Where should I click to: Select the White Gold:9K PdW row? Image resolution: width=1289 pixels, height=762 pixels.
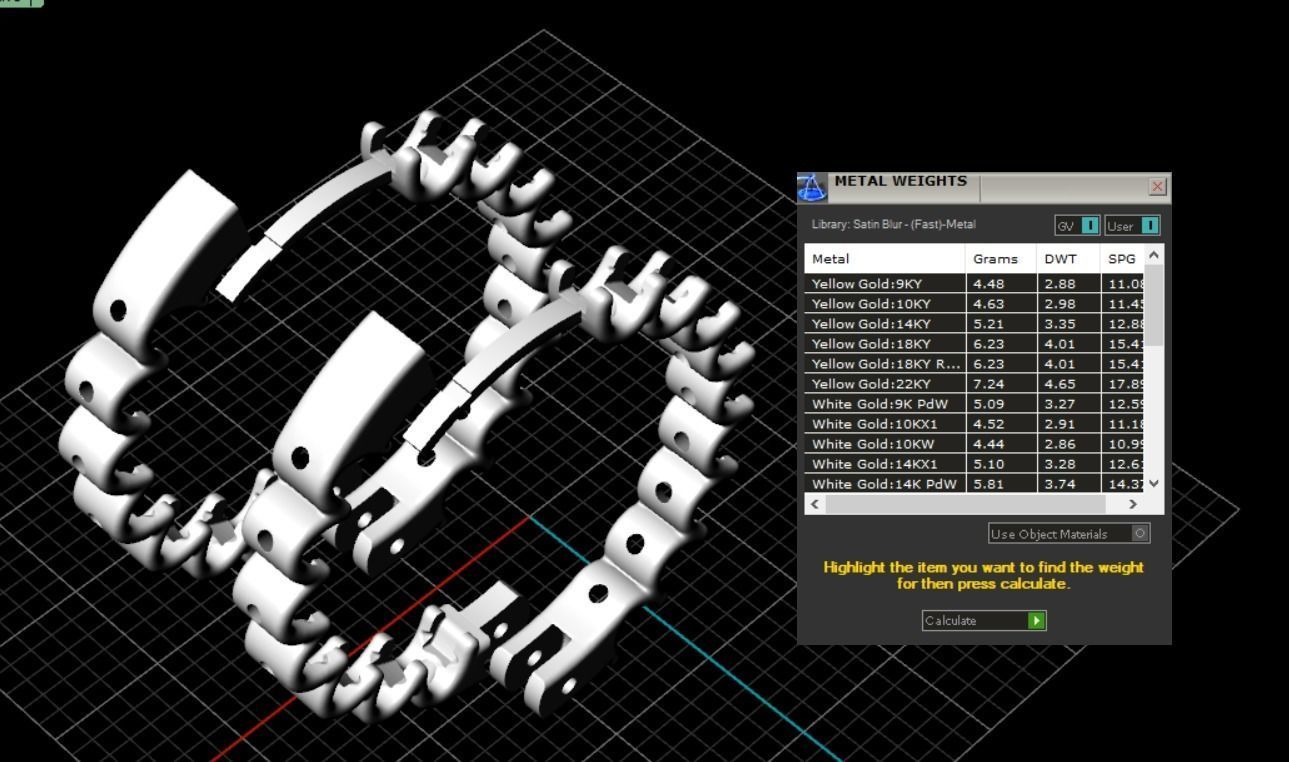pyautogui.click(x=975, y=404)
